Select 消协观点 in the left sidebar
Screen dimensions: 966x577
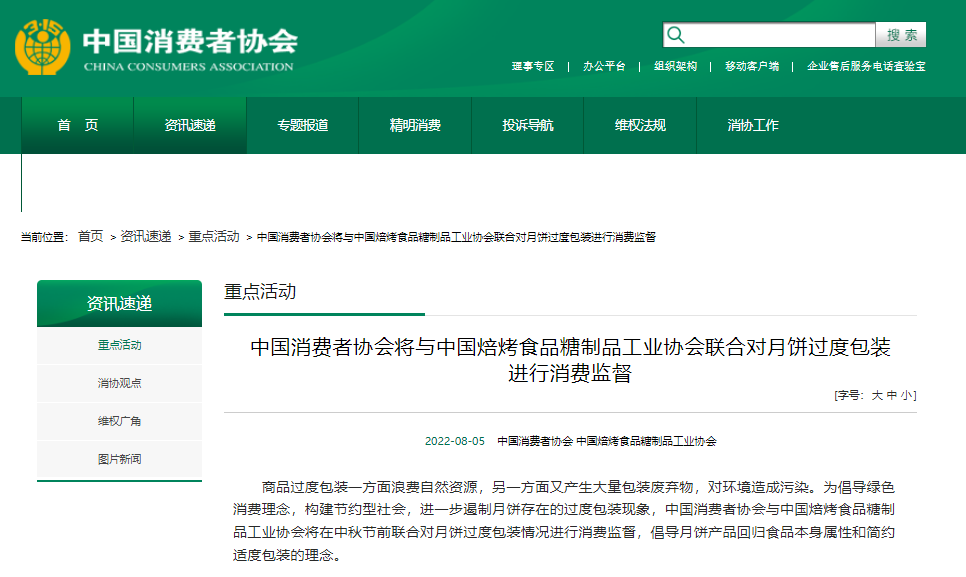point(120,383)
